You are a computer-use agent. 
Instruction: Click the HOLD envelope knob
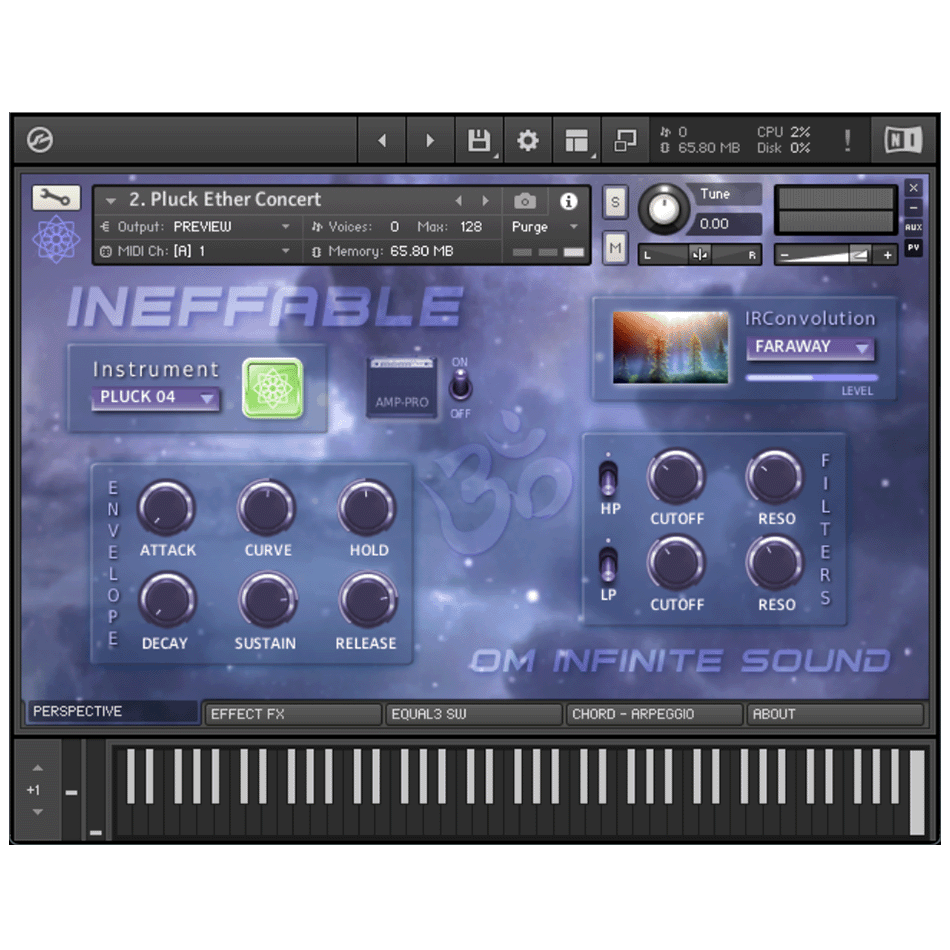[x=367, y=508]
